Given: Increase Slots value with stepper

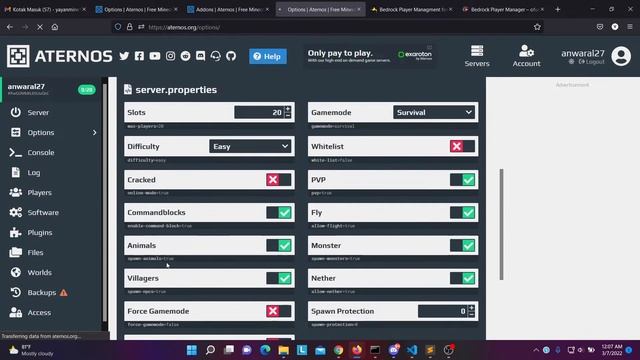Looking at the screenshot, I should click(x=288, y=109).
